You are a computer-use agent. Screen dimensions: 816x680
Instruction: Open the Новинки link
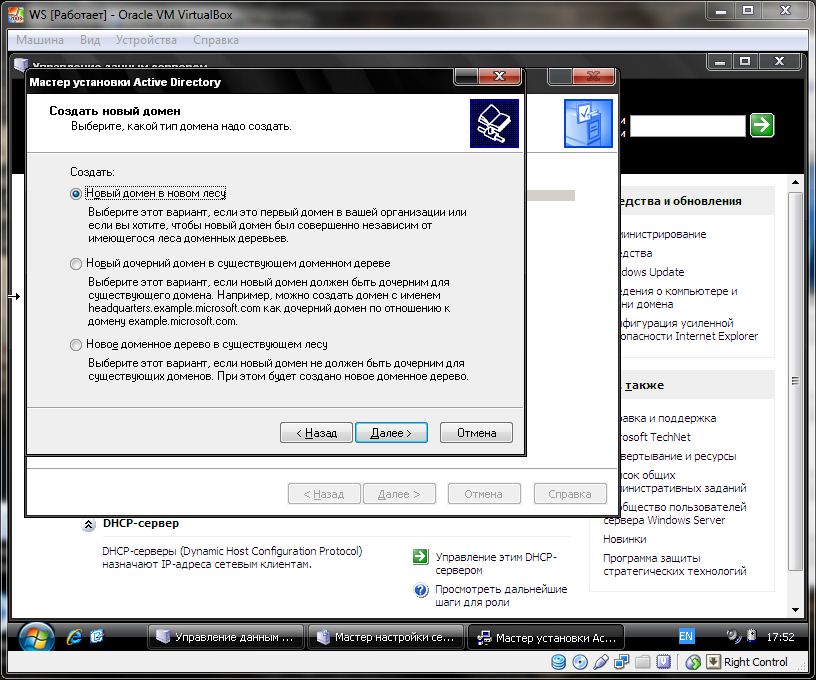click(624, 539)
